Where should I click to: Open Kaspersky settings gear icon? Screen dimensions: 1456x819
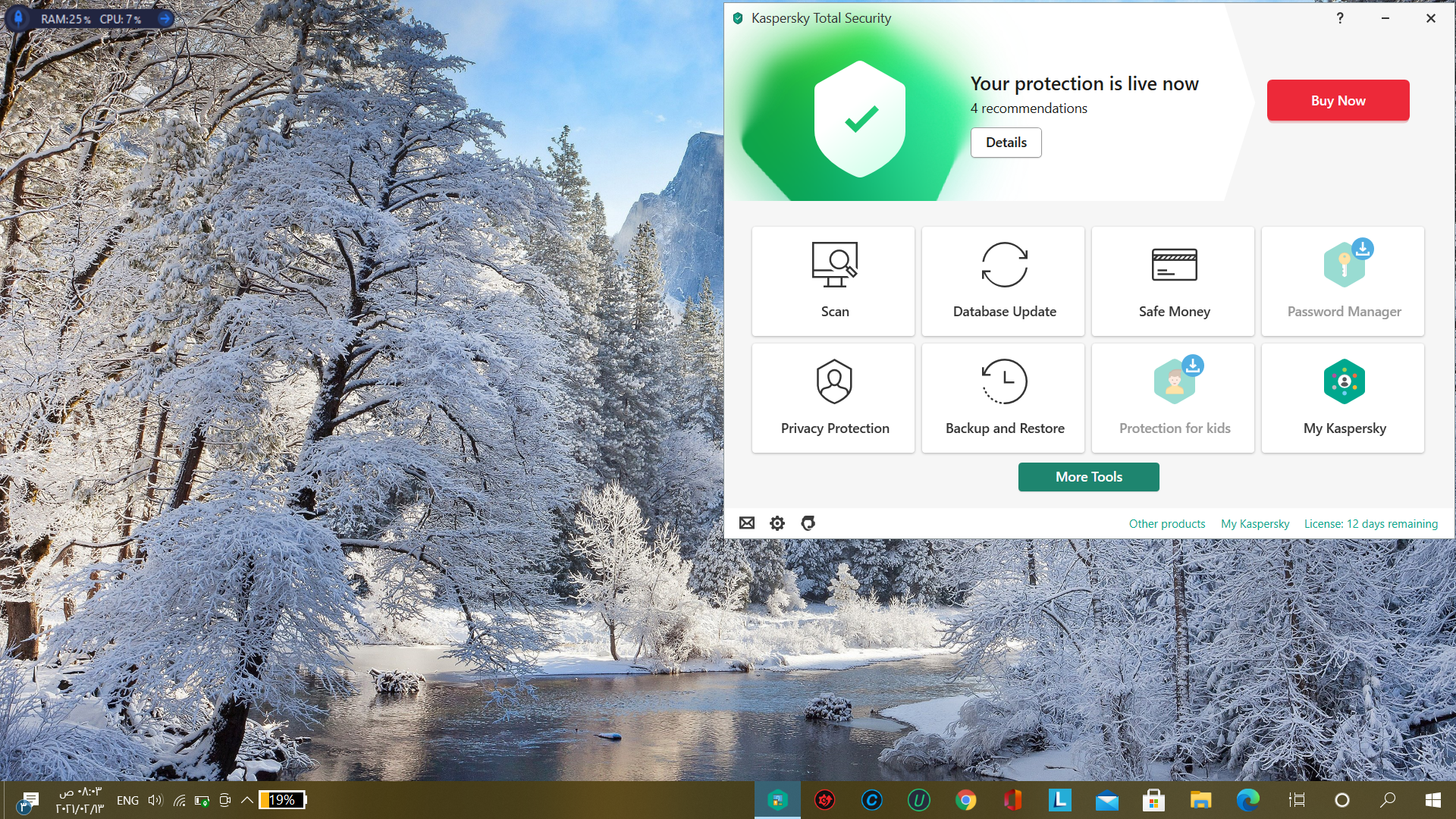[x=777, y=523]
